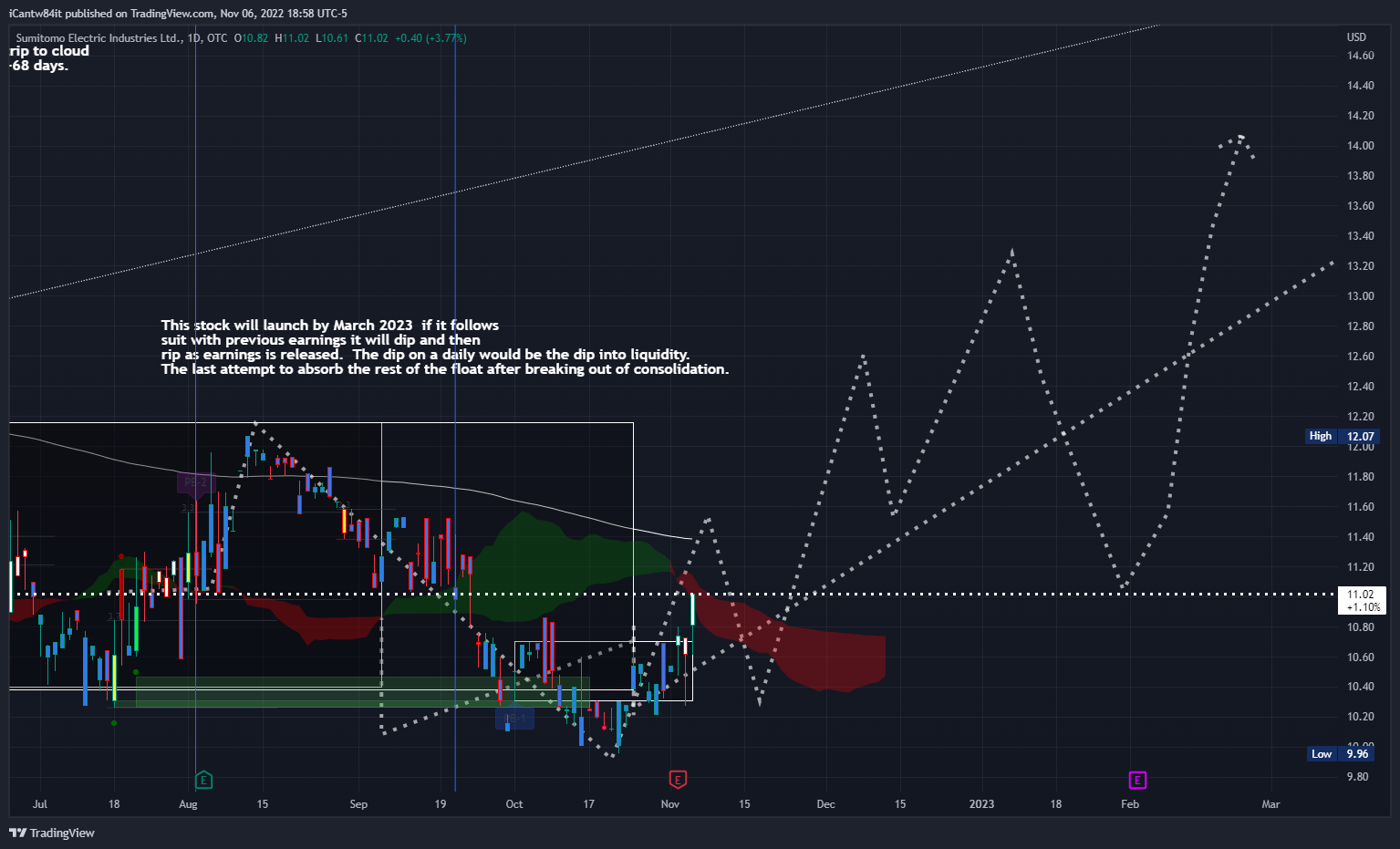Click the Low 9.96 price label
Image resolution: width=1400 pixels, height=849 pixels.
click(1341, 753)
